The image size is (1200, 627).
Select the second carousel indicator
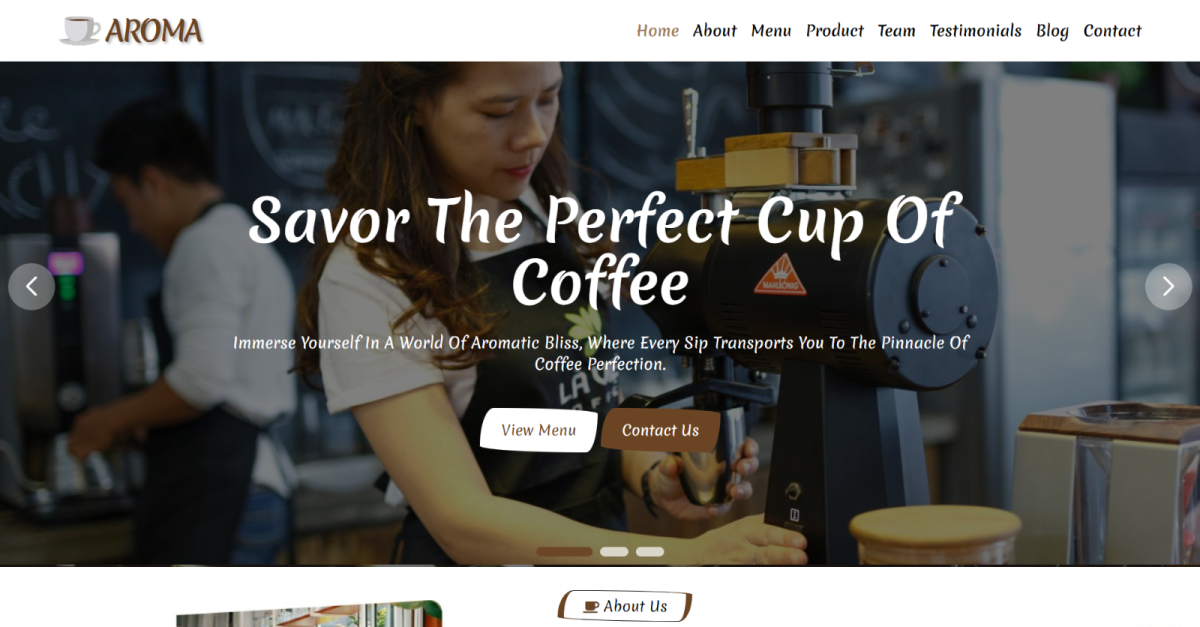coord(614,551)
